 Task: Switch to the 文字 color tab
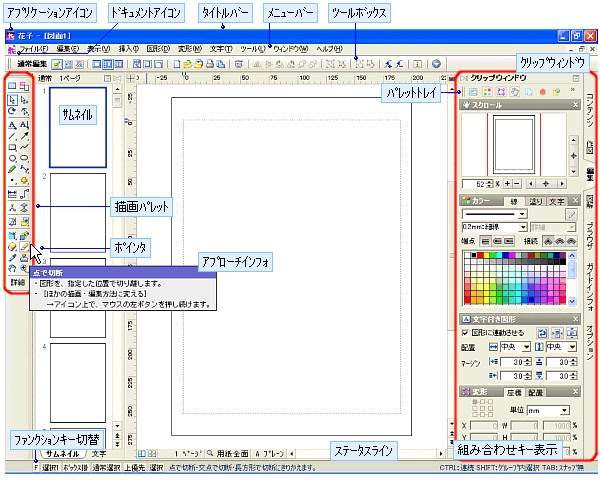(x=556, y=201)
